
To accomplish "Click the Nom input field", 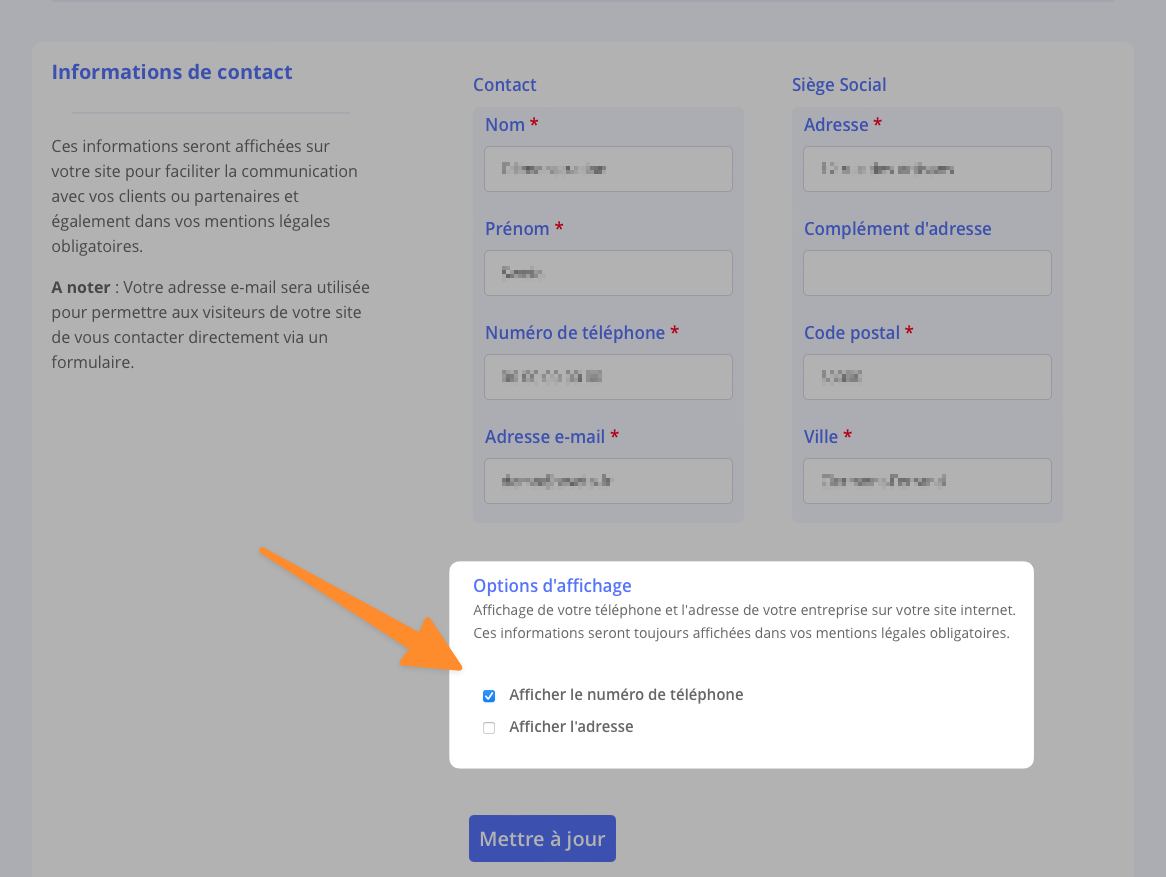I will [x=608, y=169].
